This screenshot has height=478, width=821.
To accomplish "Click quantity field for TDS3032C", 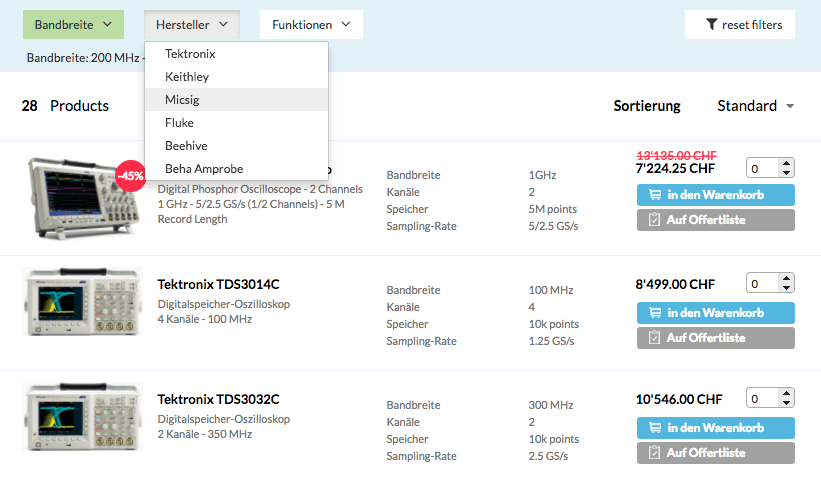I will 762,398.
